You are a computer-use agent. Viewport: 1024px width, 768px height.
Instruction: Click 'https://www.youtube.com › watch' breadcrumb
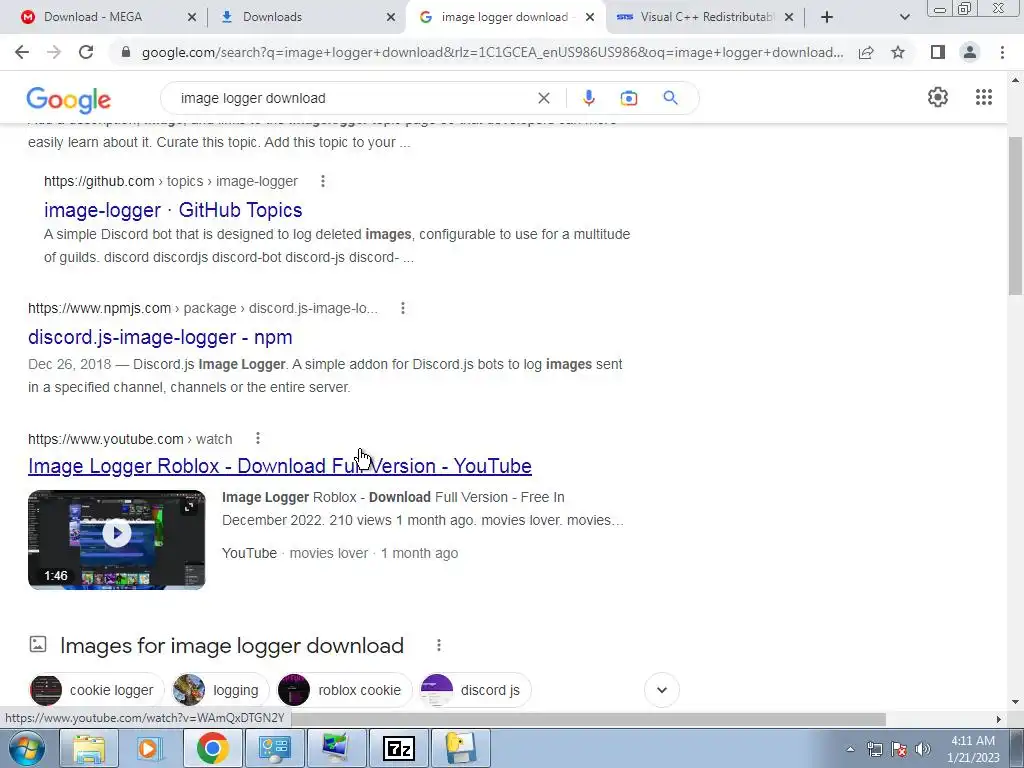[130, 439]
